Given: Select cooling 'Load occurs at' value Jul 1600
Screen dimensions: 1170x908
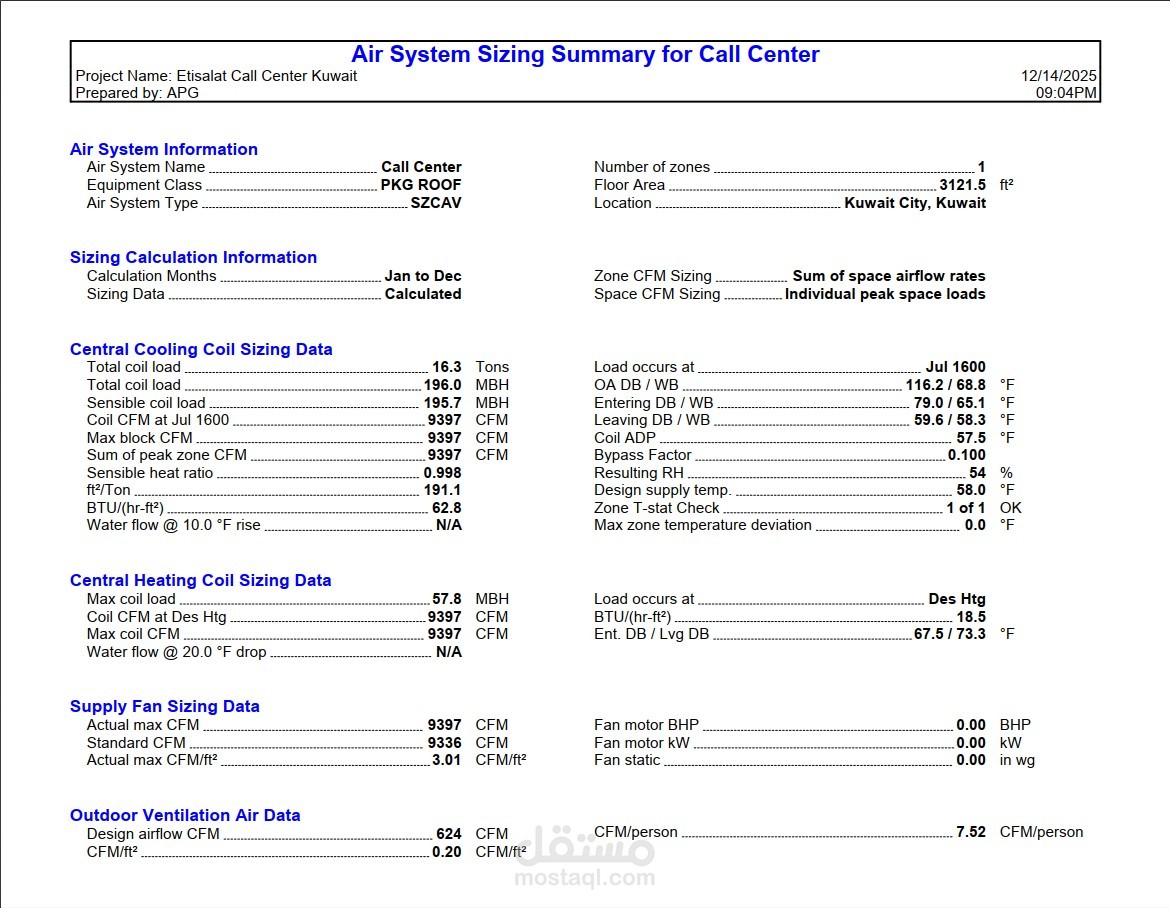Looking at the screenshot, I should tap(955, 367).
